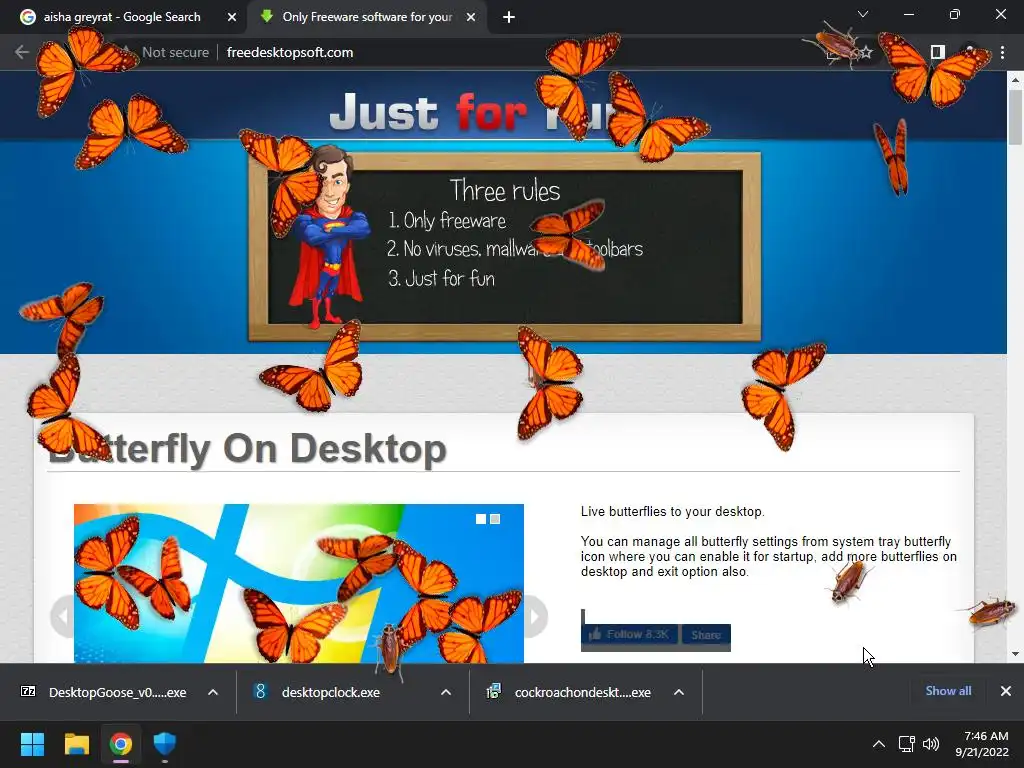Show the next slideshow image
The image size is (1024, 768).
tap(534, 616)
